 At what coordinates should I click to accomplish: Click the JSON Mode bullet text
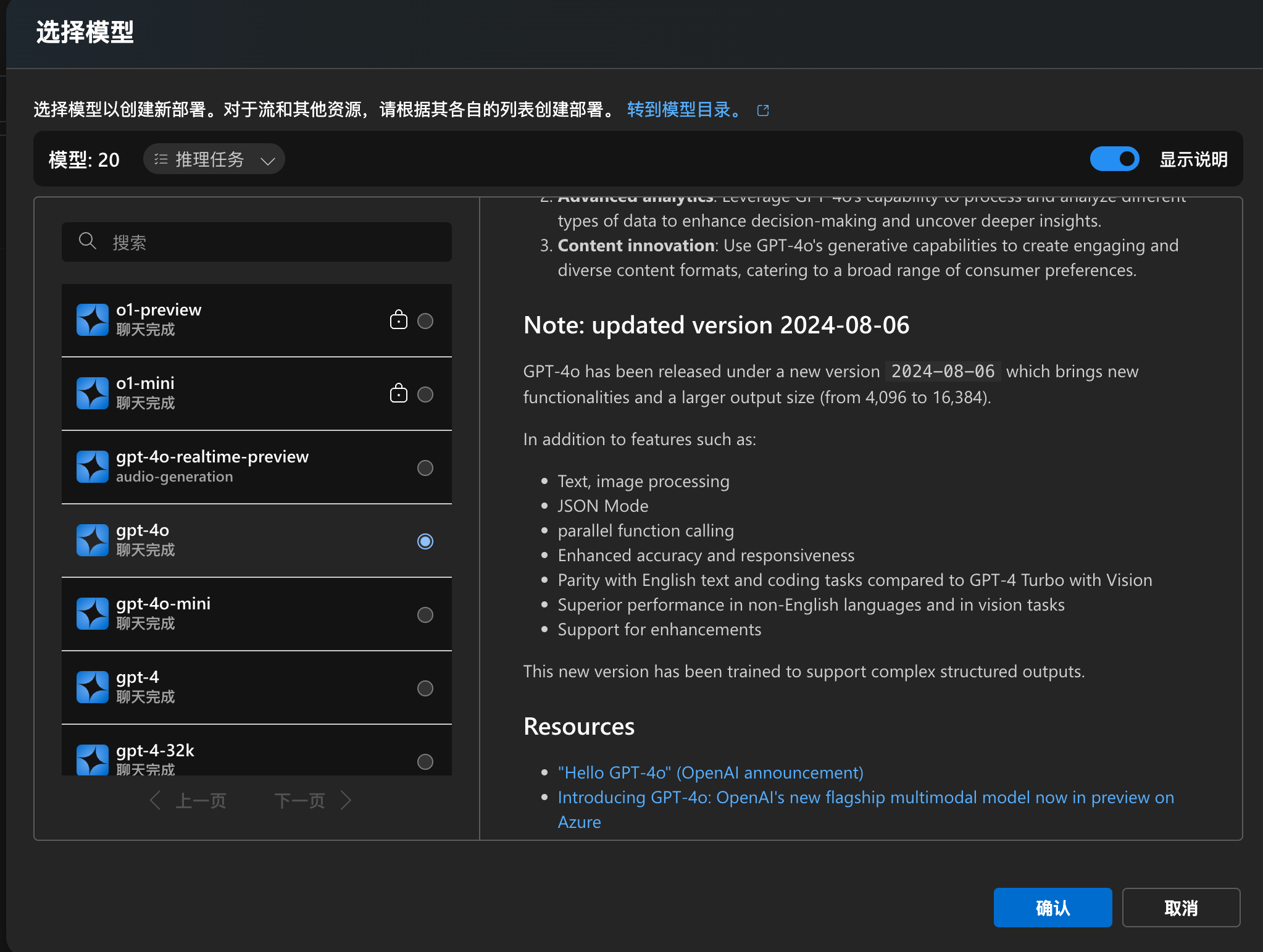[x=603, y=506]
